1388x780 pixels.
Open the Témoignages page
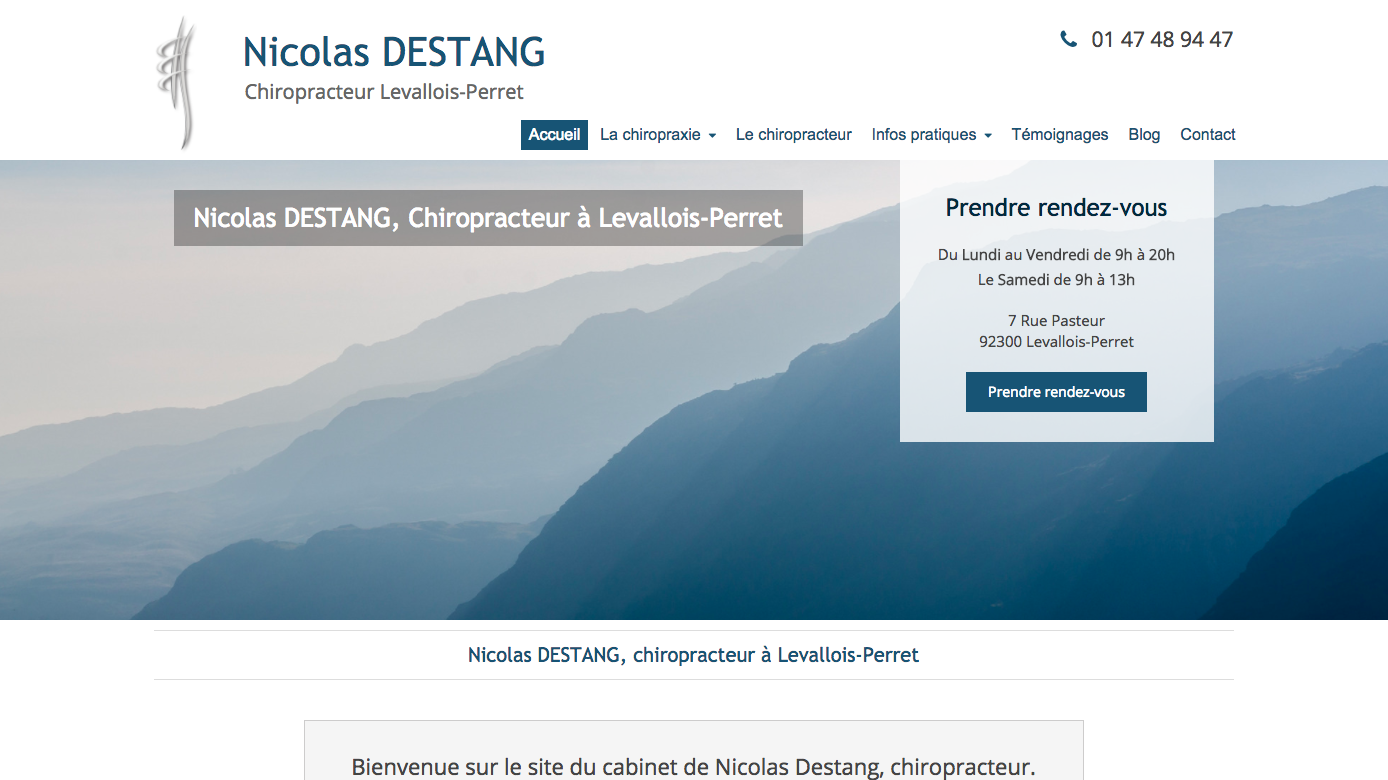[x=1059, y=135]
